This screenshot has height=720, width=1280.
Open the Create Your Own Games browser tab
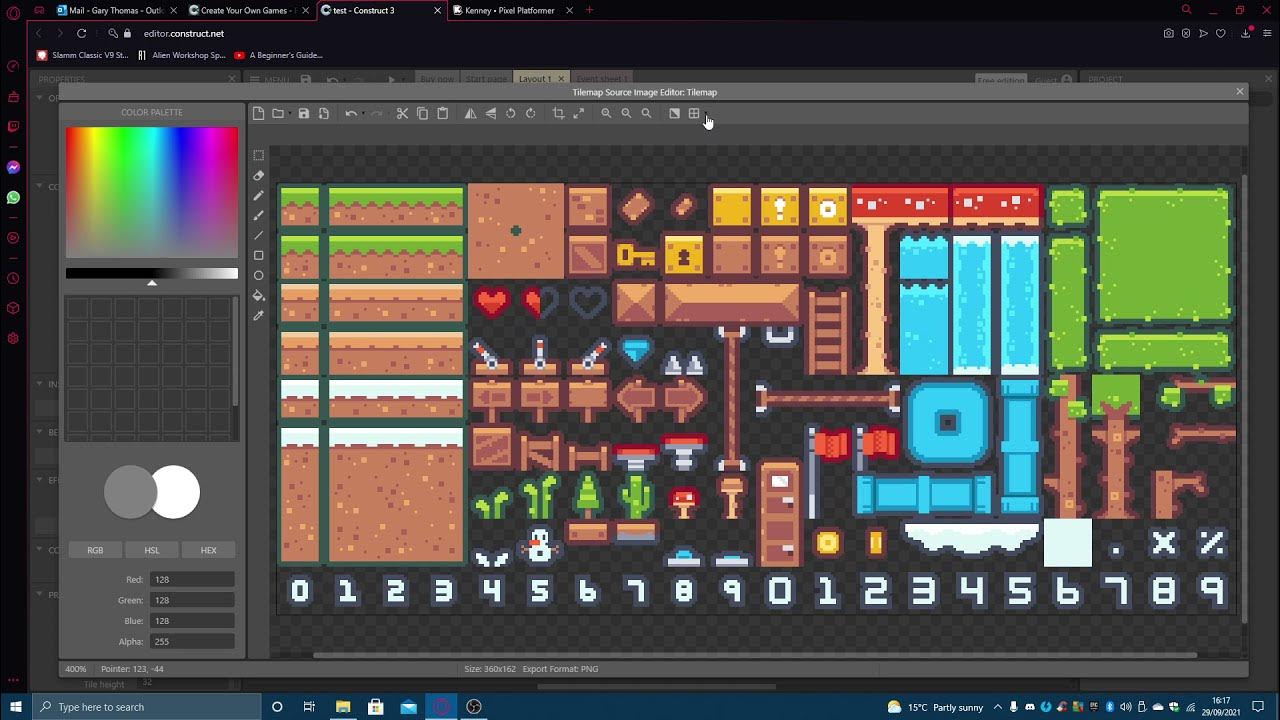pos(250,10)
